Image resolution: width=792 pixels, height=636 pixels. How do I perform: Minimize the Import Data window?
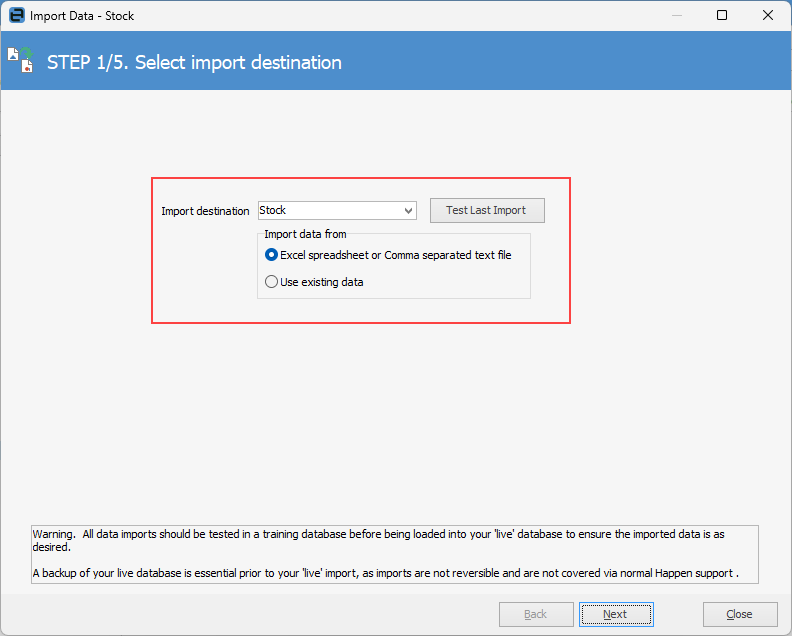point(676,16)
